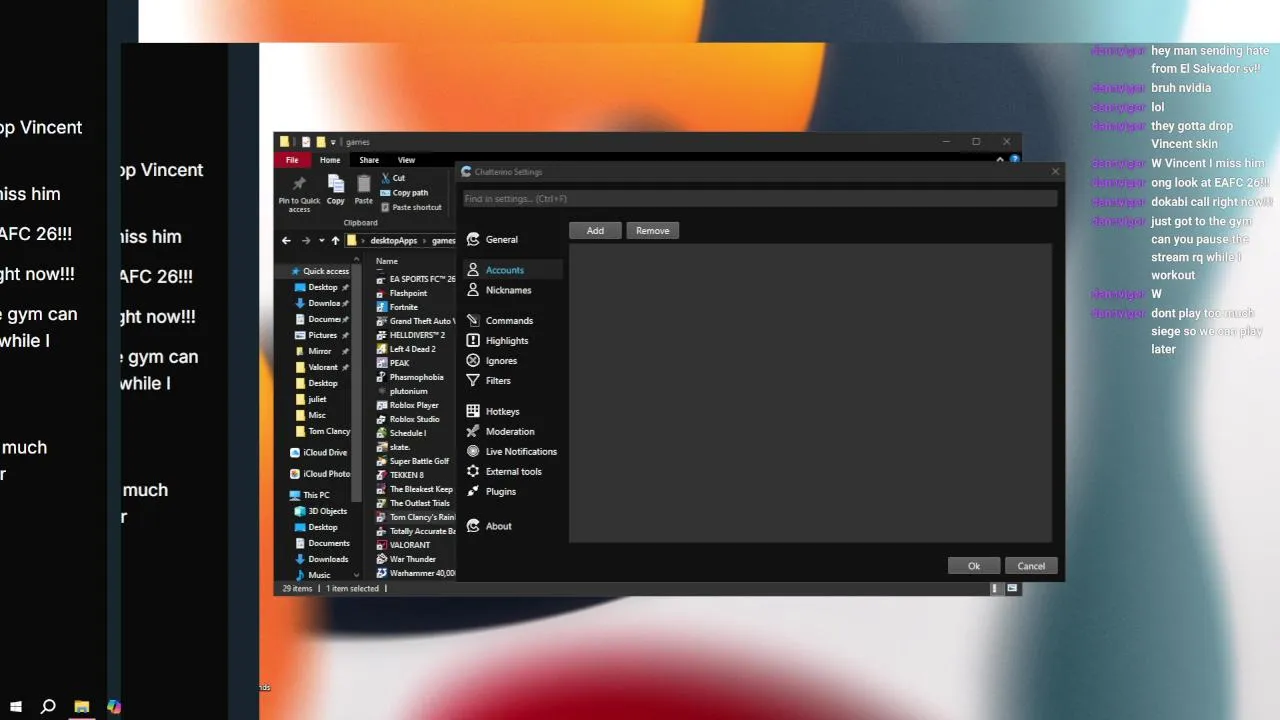Confirm settings with Ok button
The image size is (1280, 720).
974,566
